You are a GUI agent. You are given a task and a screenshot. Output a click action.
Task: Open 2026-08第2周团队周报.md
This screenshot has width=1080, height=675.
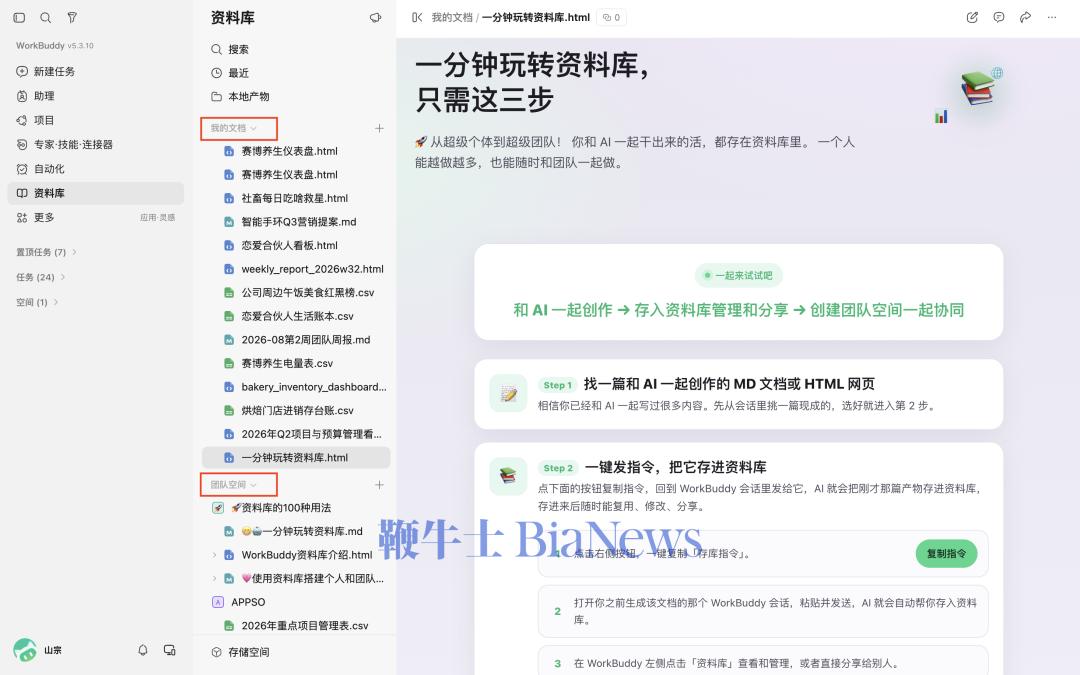296,340
